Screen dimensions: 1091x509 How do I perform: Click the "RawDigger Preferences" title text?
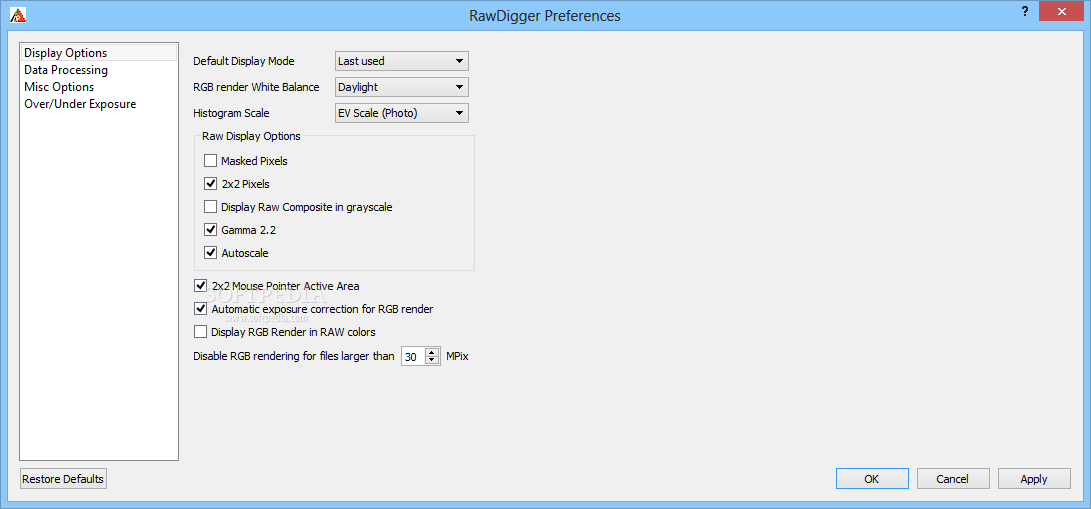point(546,15)
